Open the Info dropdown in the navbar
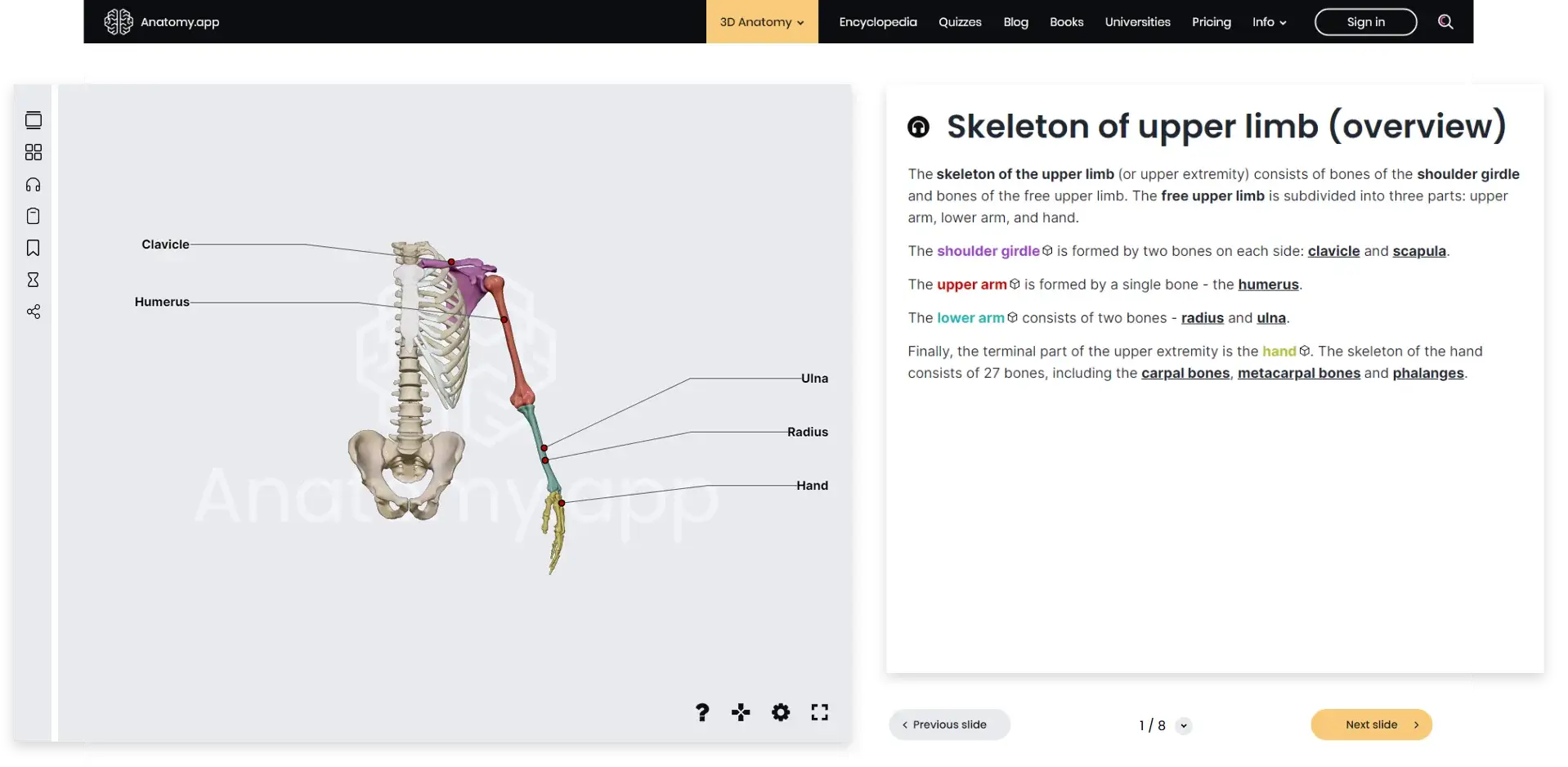 1268,21
